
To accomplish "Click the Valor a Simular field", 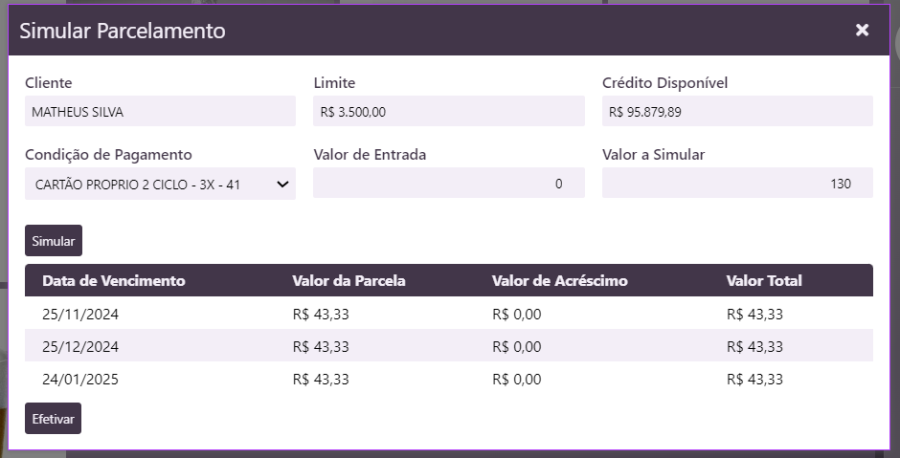I will pos(737,183).
